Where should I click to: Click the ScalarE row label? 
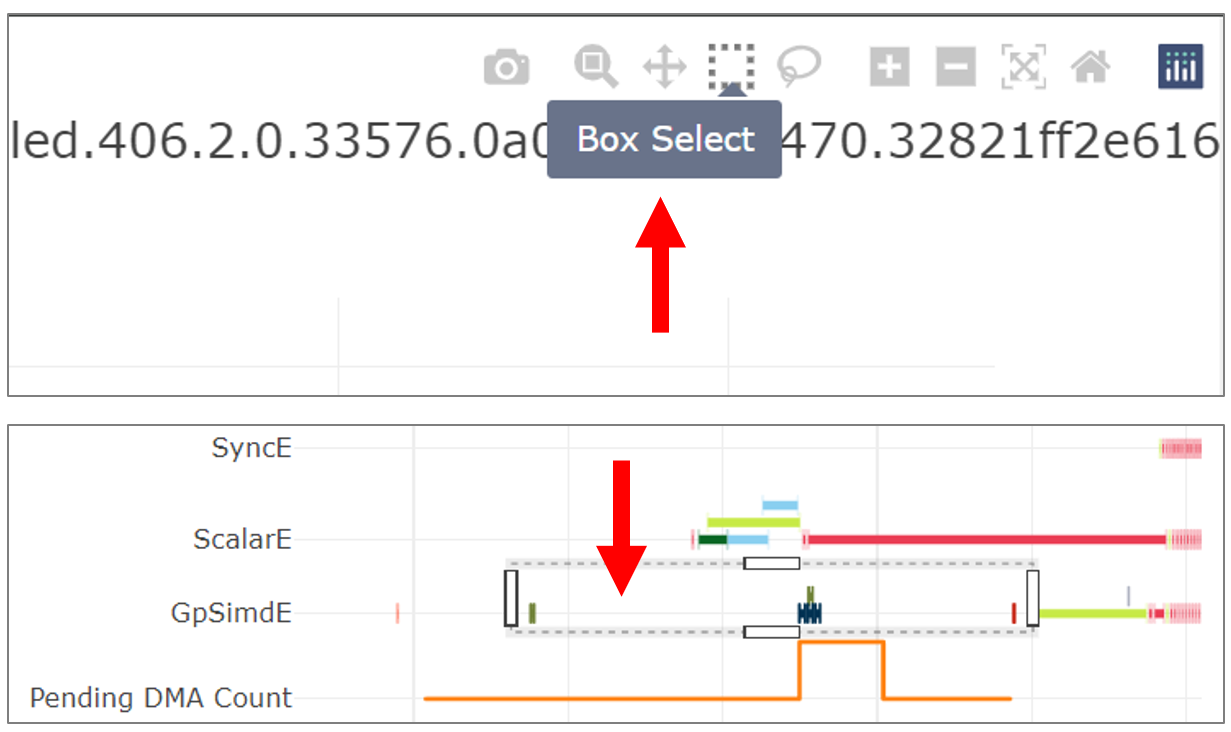pos(242,540)
